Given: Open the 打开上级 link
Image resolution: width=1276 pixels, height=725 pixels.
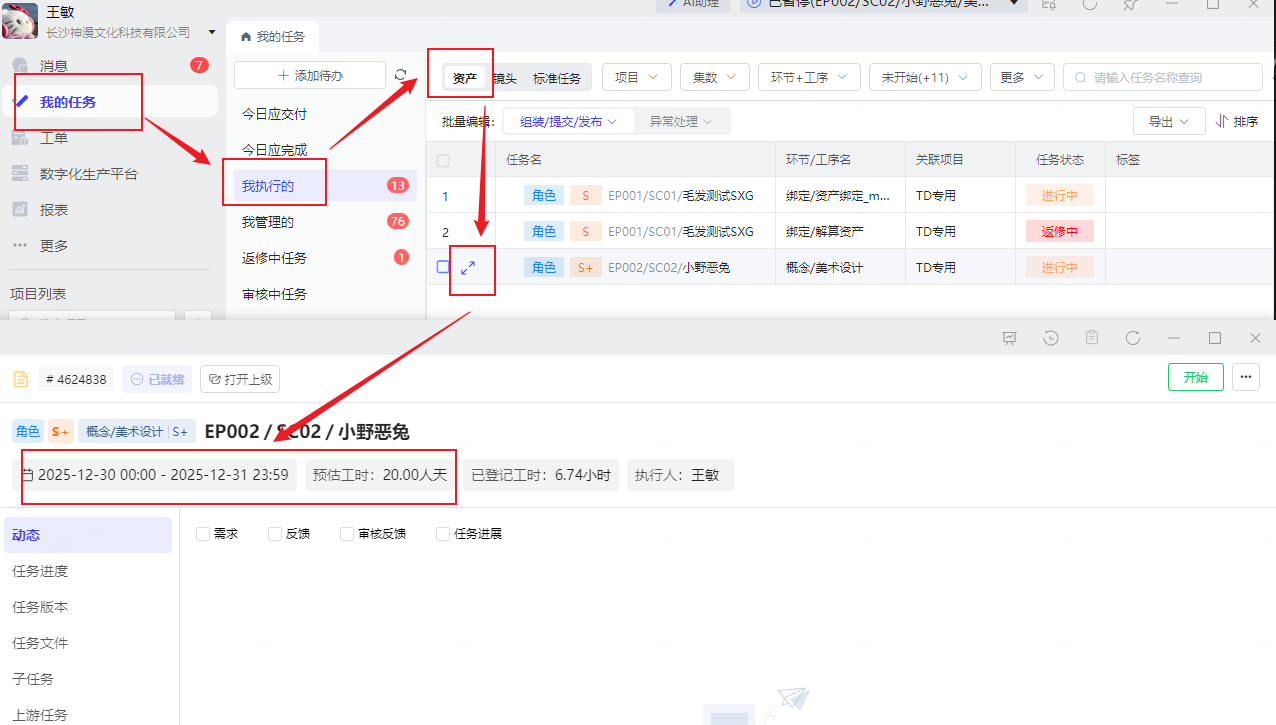Looking at the screenshot, I should (x=239, y=378).
